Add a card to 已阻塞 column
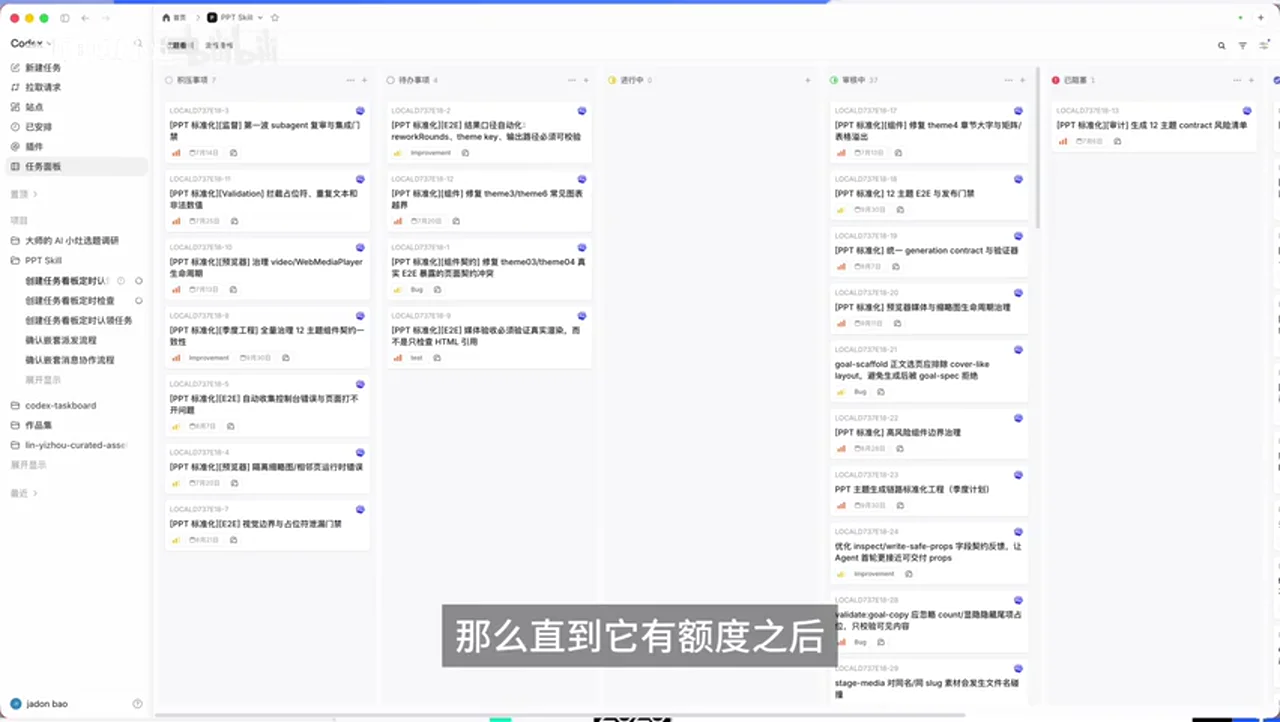The width and height of the screenshot is (1280, 722). (x=1251, y=80)
